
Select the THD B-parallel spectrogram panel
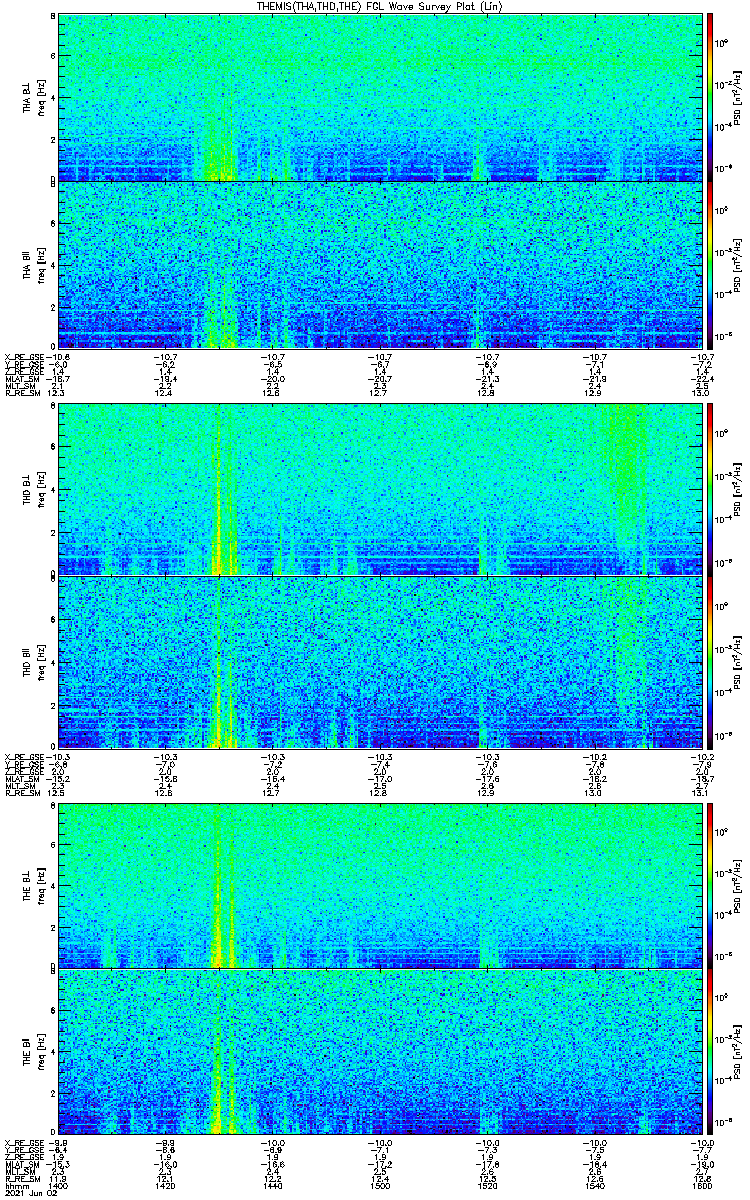click(380, 662)
